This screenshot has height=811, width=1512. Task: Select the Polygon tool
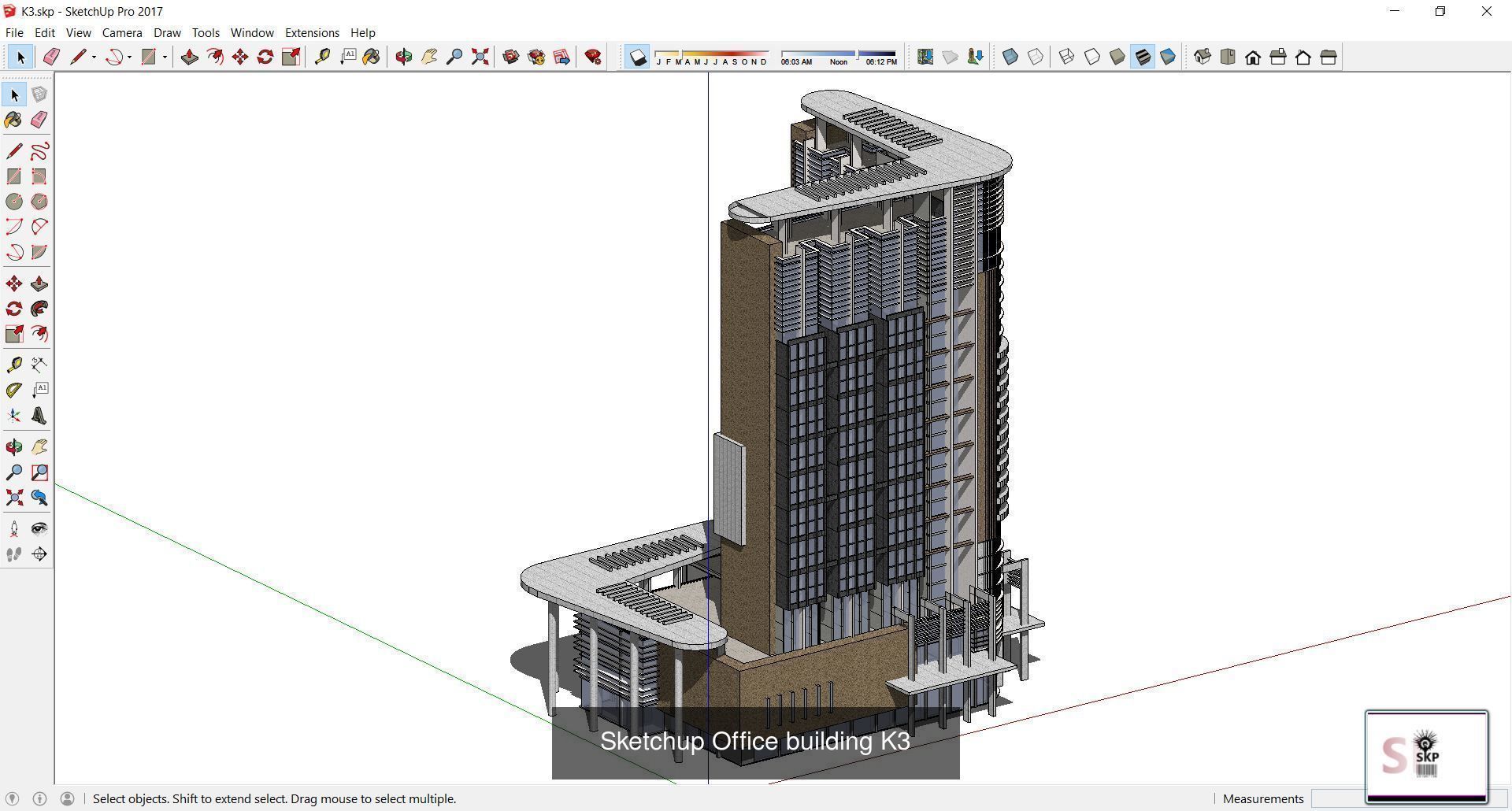point(39,202)
